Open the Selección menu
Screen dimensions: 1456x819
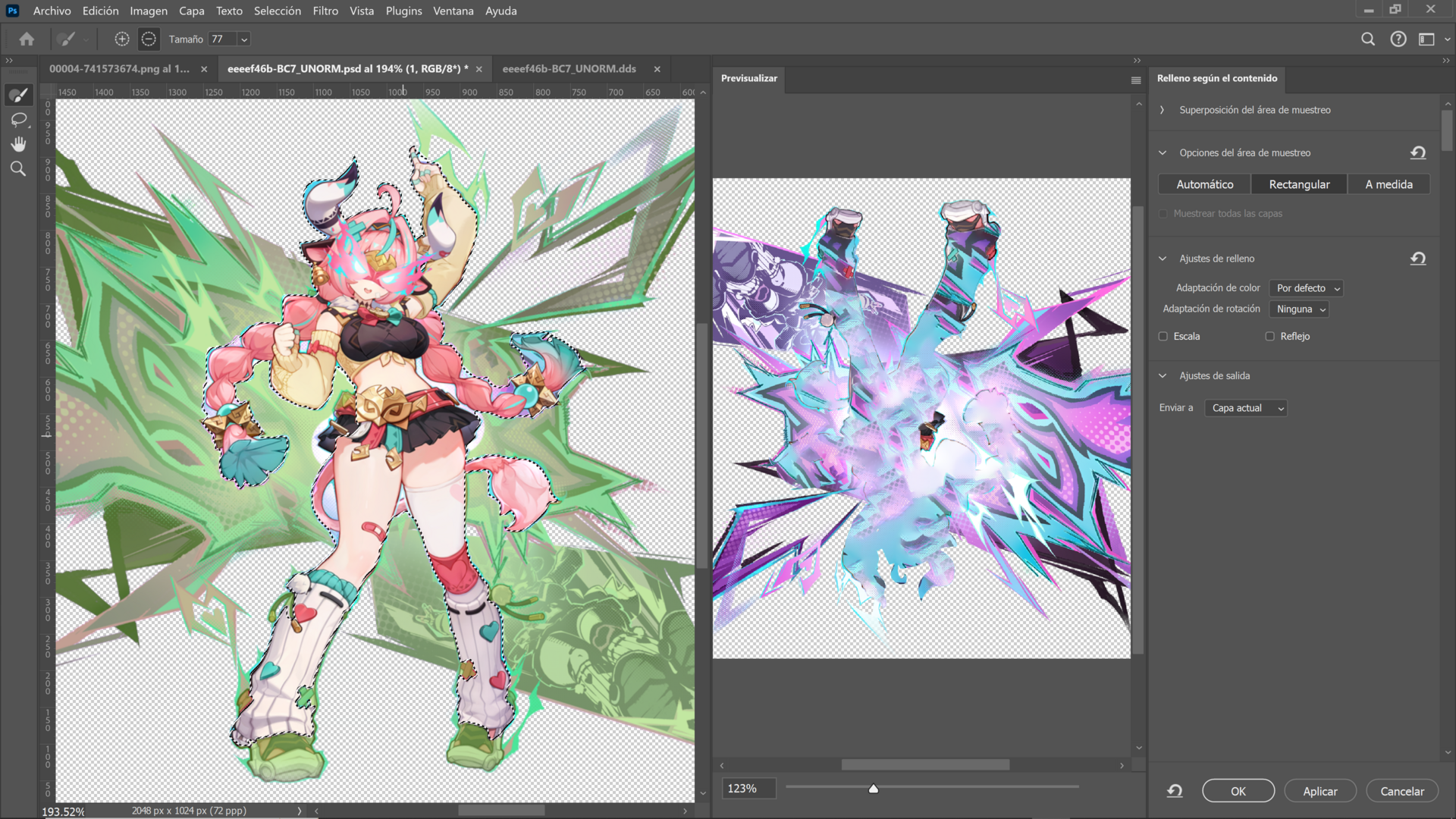click(x=278, y=11)
